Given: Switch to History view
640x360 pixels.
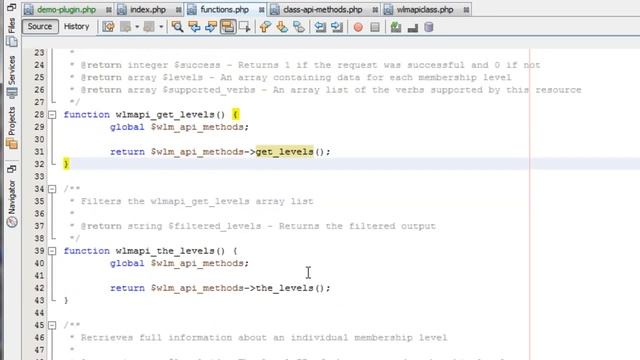Looking at the screenshot, I should [x=76, y=27].
